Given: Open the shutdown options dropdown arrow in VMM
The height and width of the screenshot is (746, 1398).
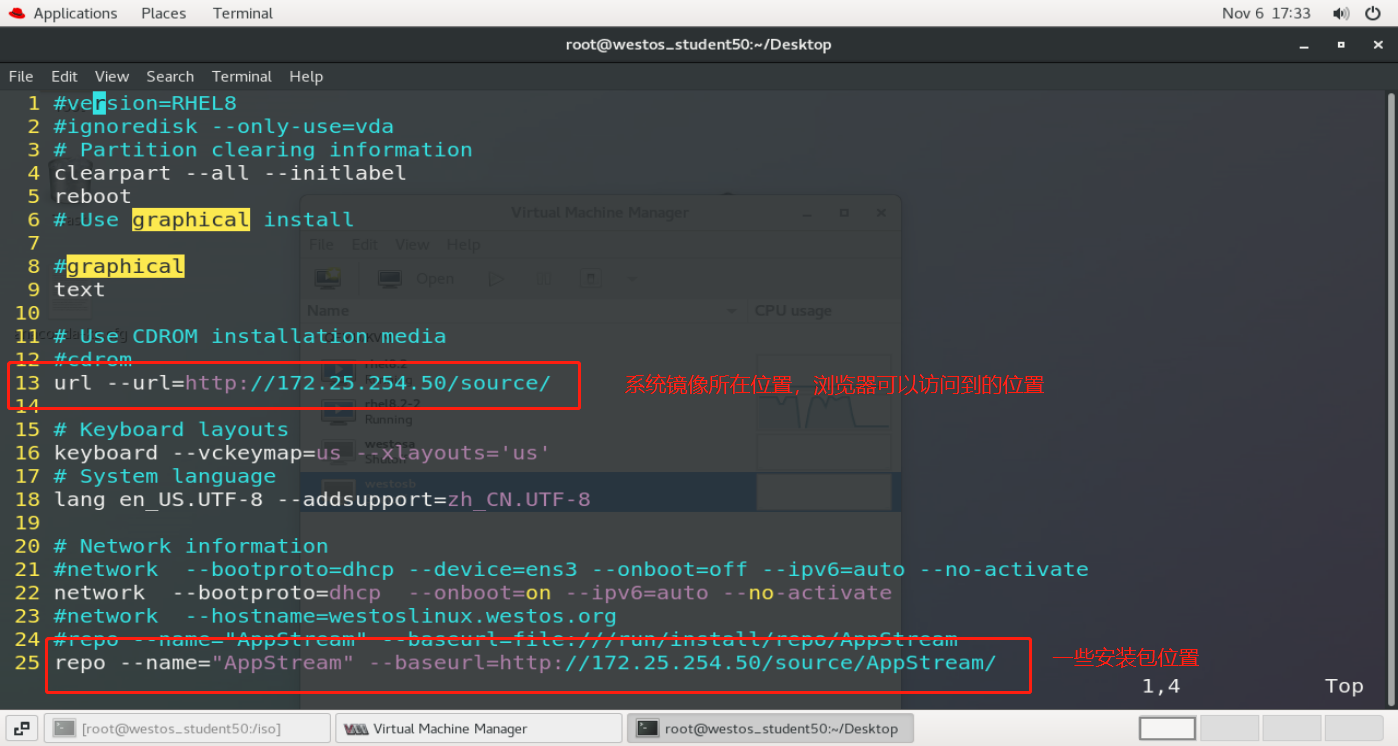Looking at the screenshot, I should pyautogui.click(x=631, y=278).
